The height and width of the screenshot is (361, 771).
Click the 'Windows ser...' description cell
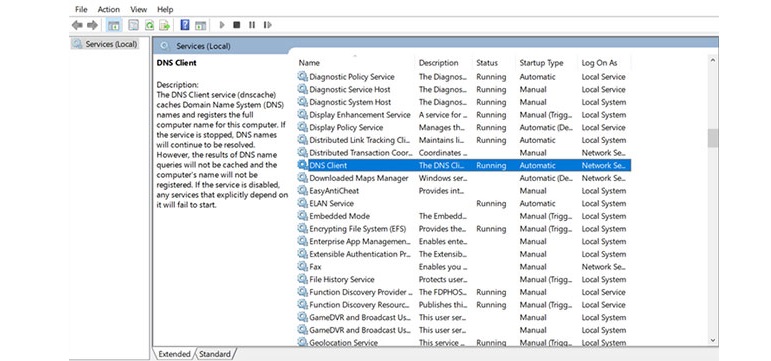point(443,178)
